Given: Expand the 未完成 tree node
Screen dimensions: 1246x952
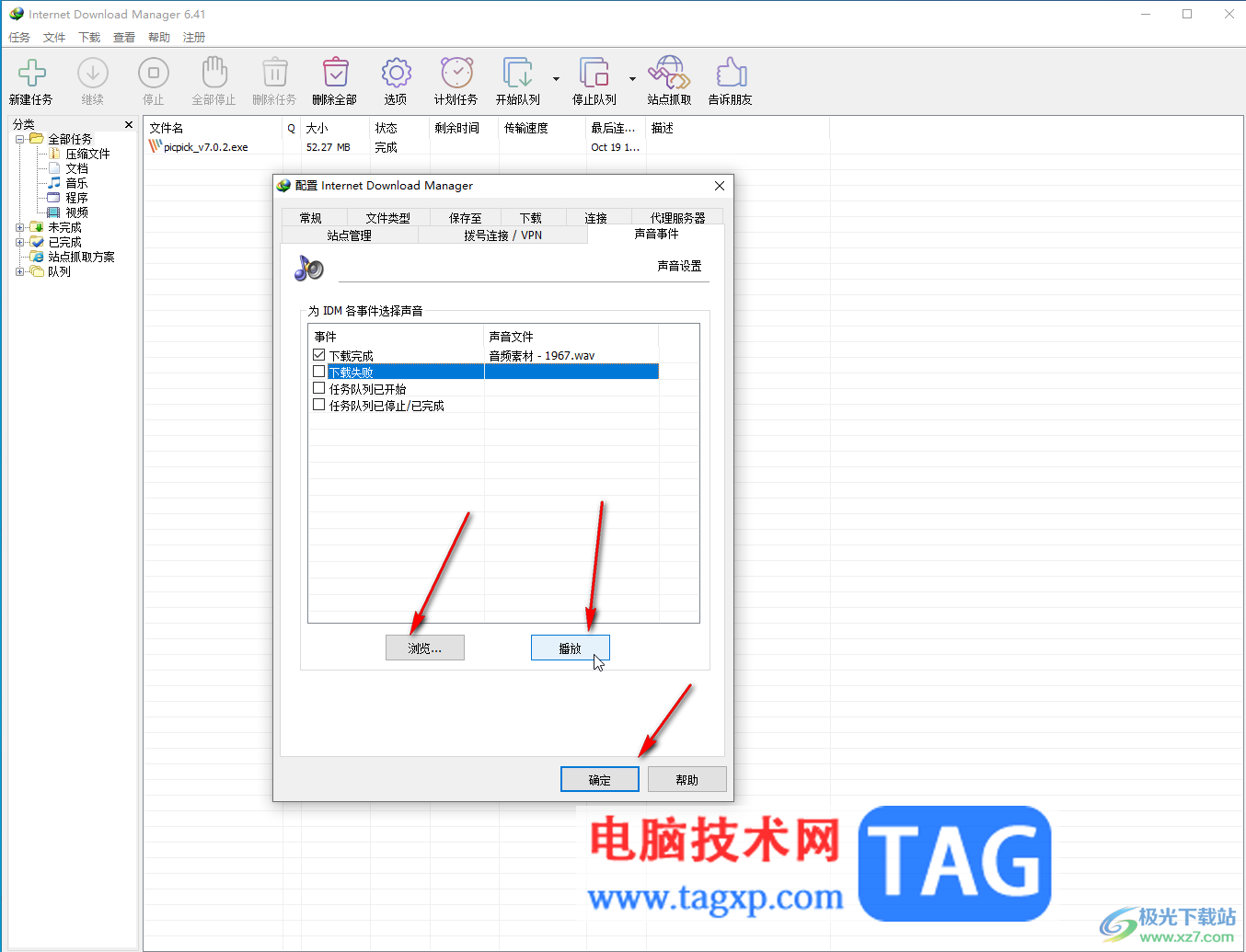Looking at the screenshot, I should click(20, 227).
